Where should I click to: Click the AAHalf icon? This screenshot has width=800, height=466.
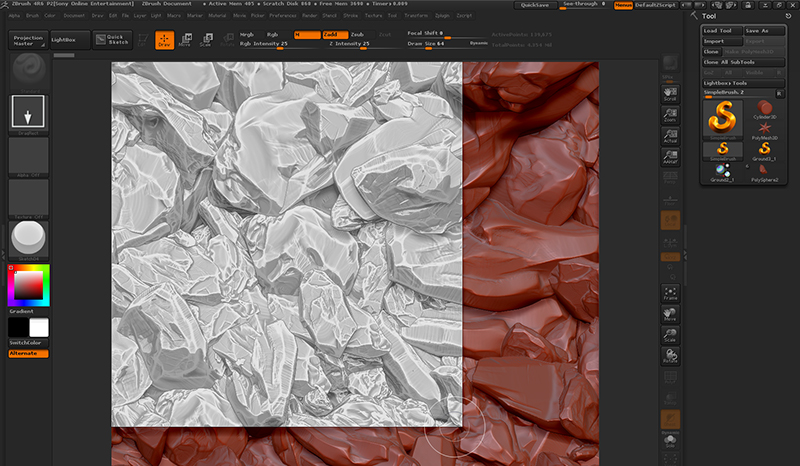pyautogui.click(x=670, y=157)
